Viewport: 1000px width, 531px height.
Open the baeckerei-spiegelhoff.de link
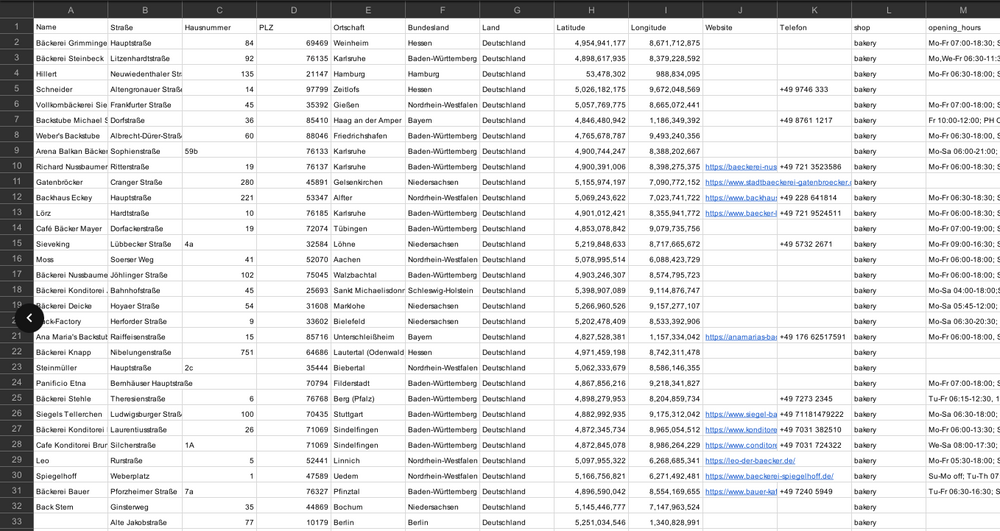pyautogui.click(x=769, y=476)
